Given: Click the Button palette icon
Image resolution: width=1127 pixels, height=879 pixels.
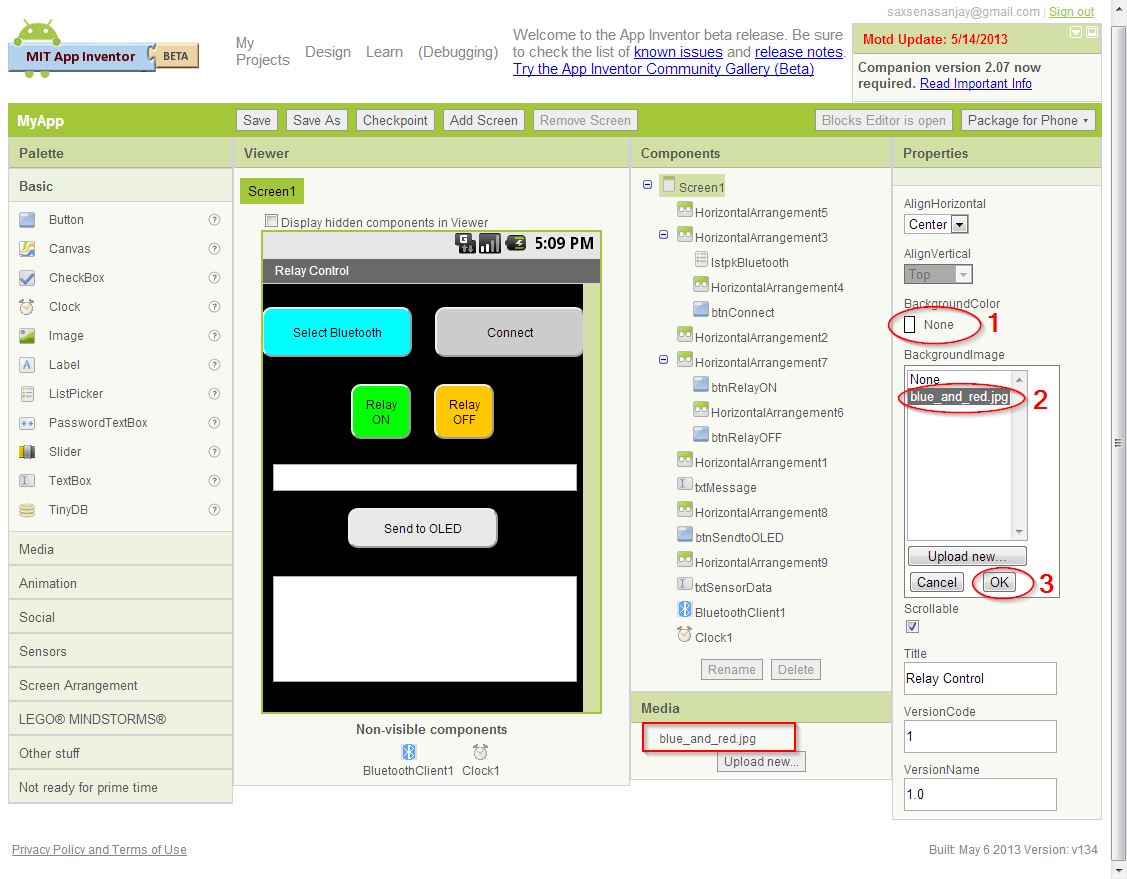Looking at the screenshot, I should click(27, 220).
